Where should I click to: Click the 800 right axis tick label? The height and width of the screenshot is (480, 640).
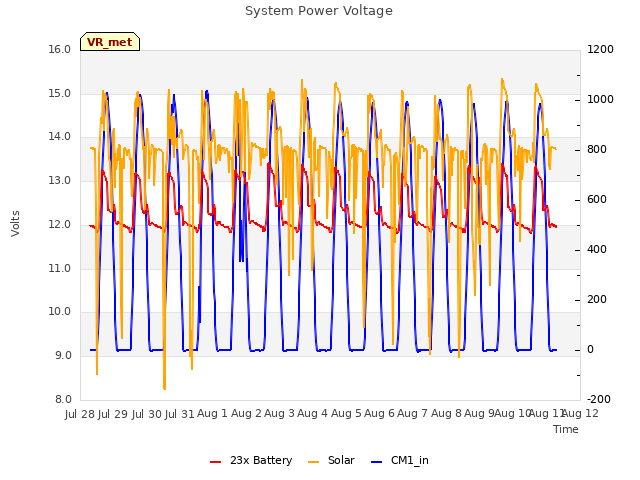pyautogui.click(x=597, y=150)
